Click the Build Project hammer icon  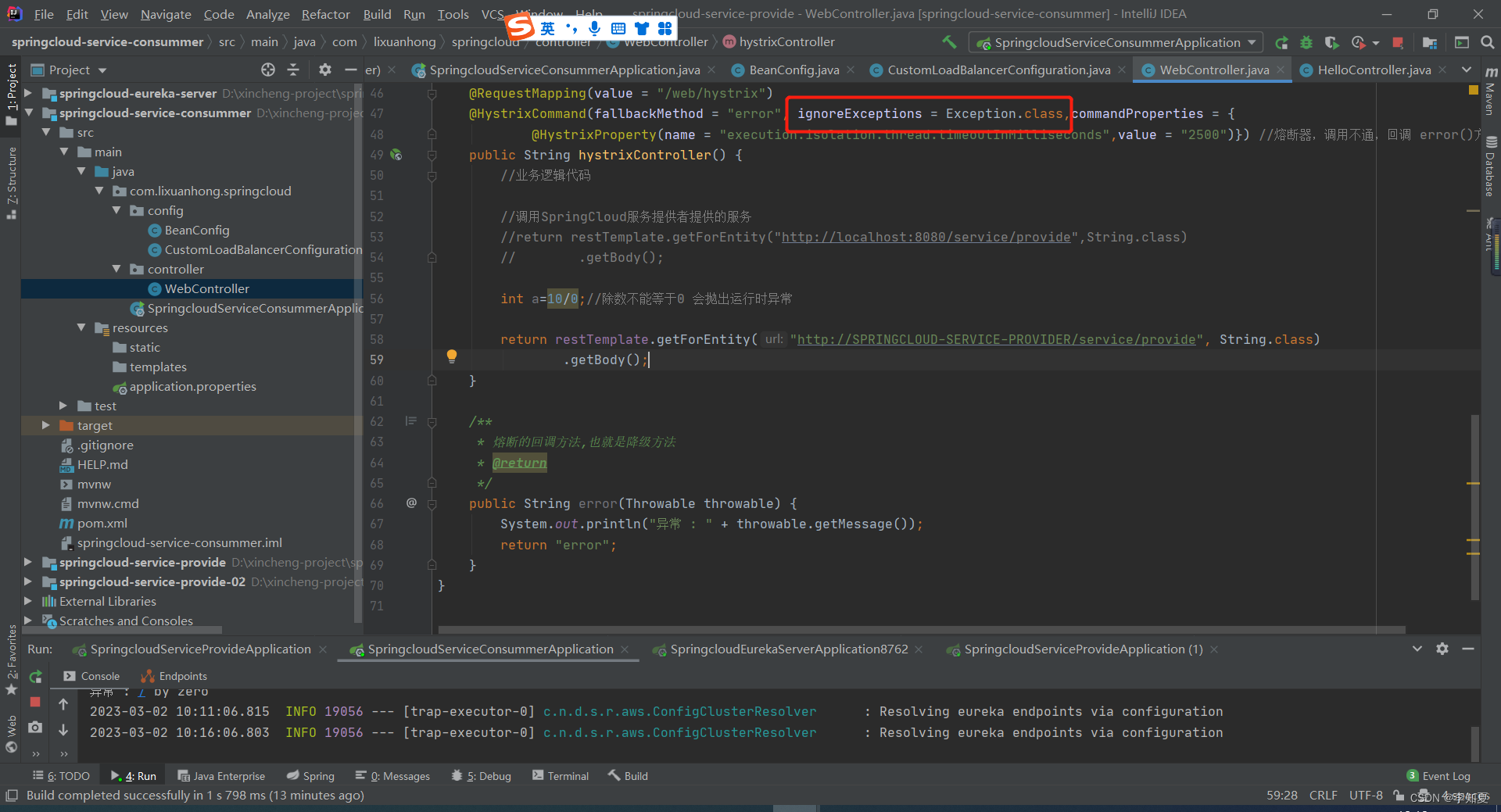point(949,42)
